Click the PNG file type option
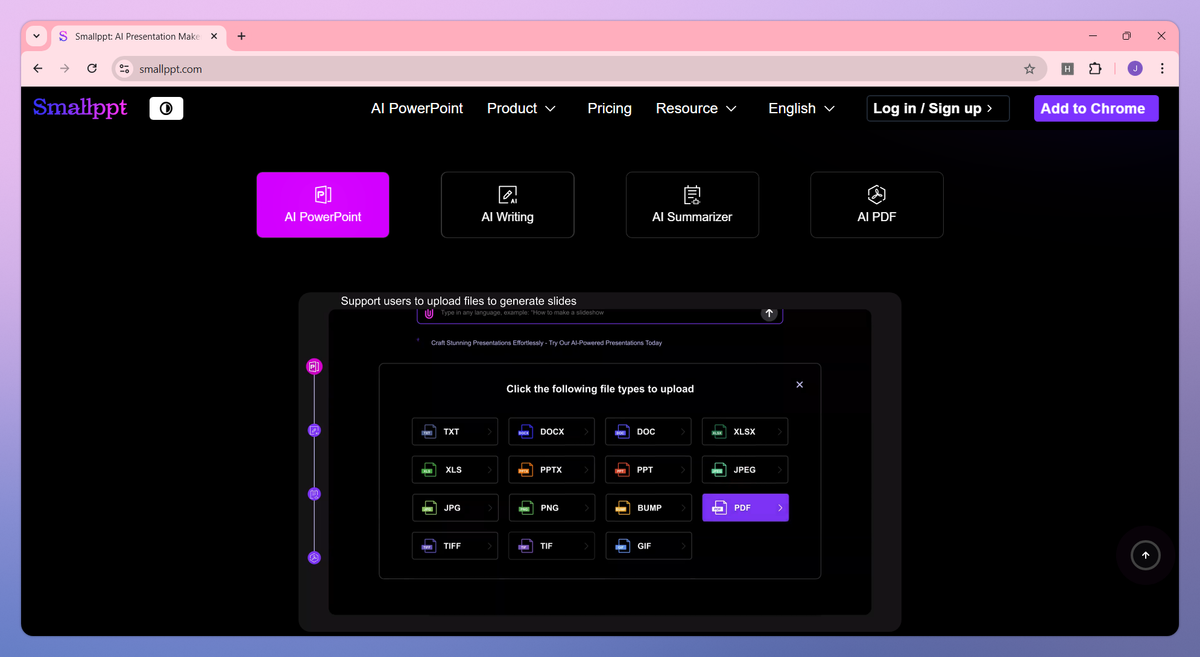Screen dimensions: 1200x657 tap(552, 508)
